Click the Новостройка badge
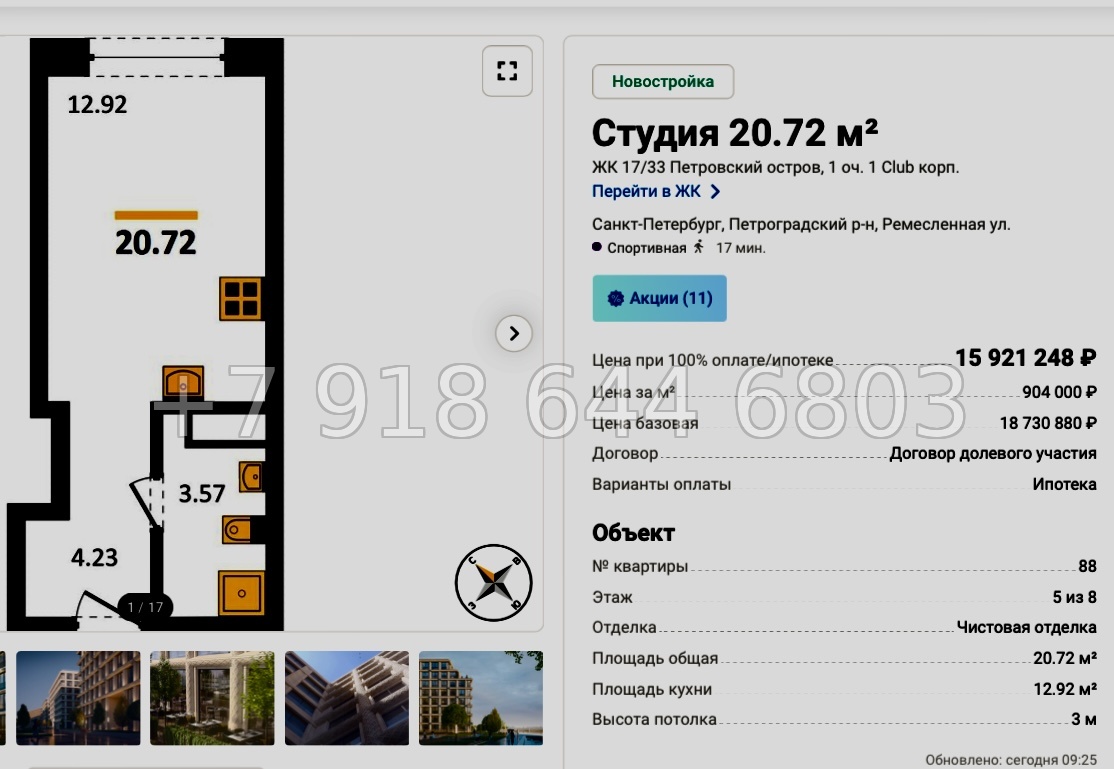This screenshot has height=769, width=1114. click(663, 82)
